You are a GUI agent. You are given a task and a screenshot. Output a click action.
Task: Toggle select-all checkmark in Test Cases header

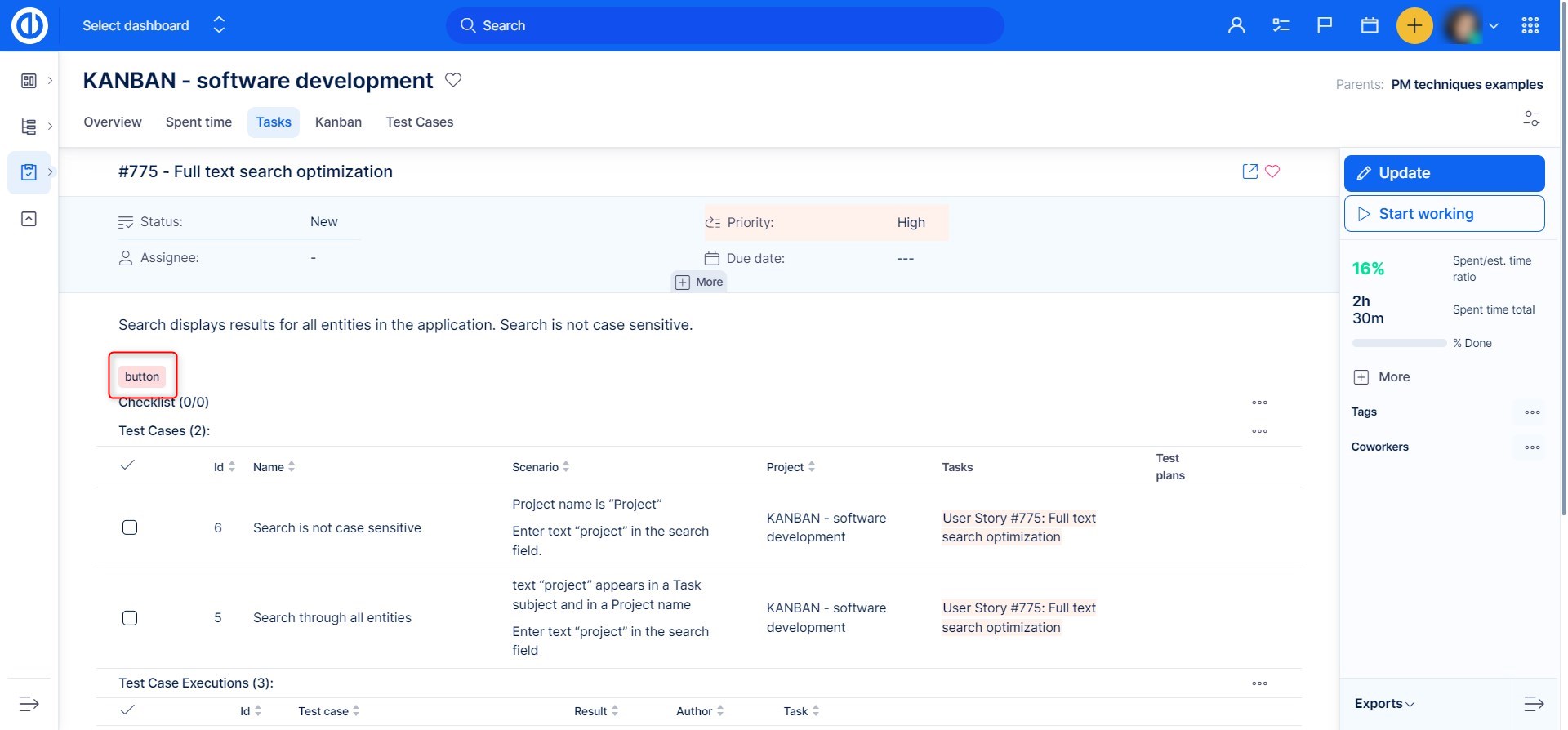(127, 465)
